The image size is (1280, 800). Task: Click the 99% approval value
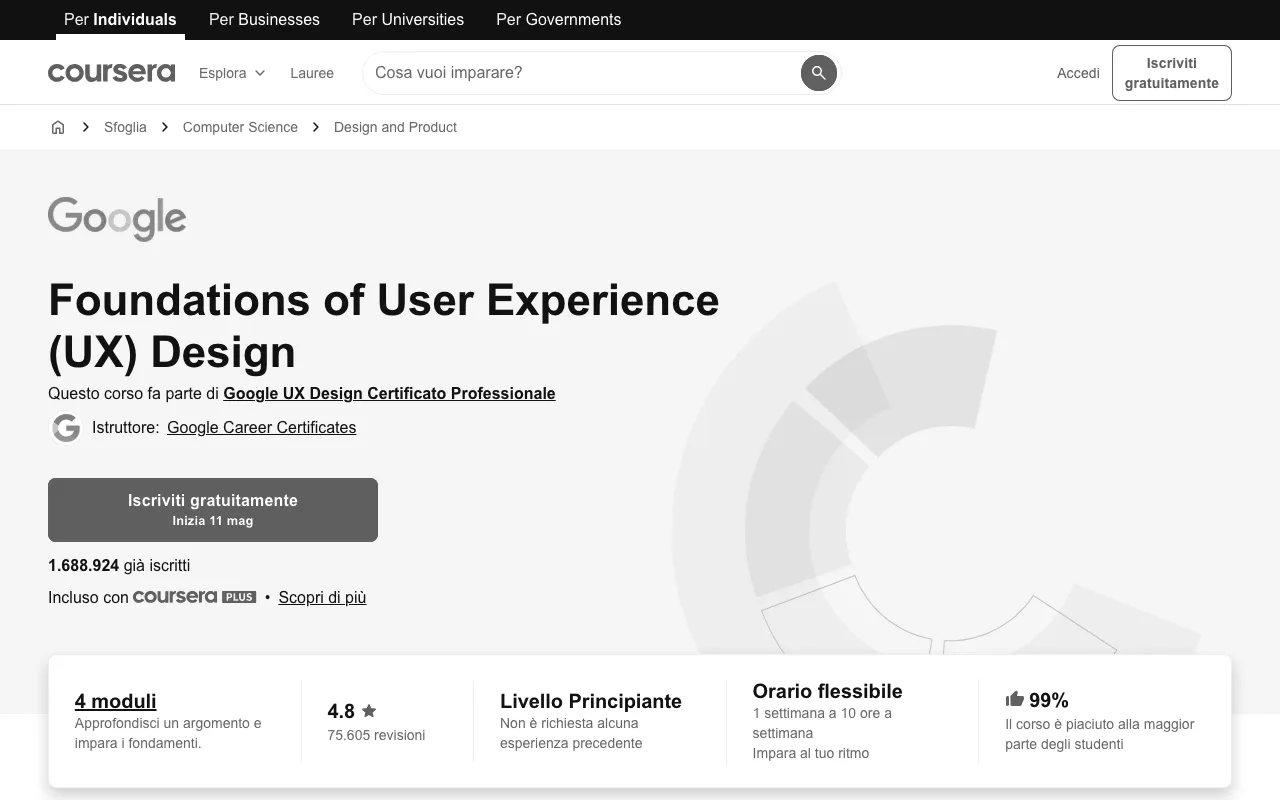pos(1049,700)
